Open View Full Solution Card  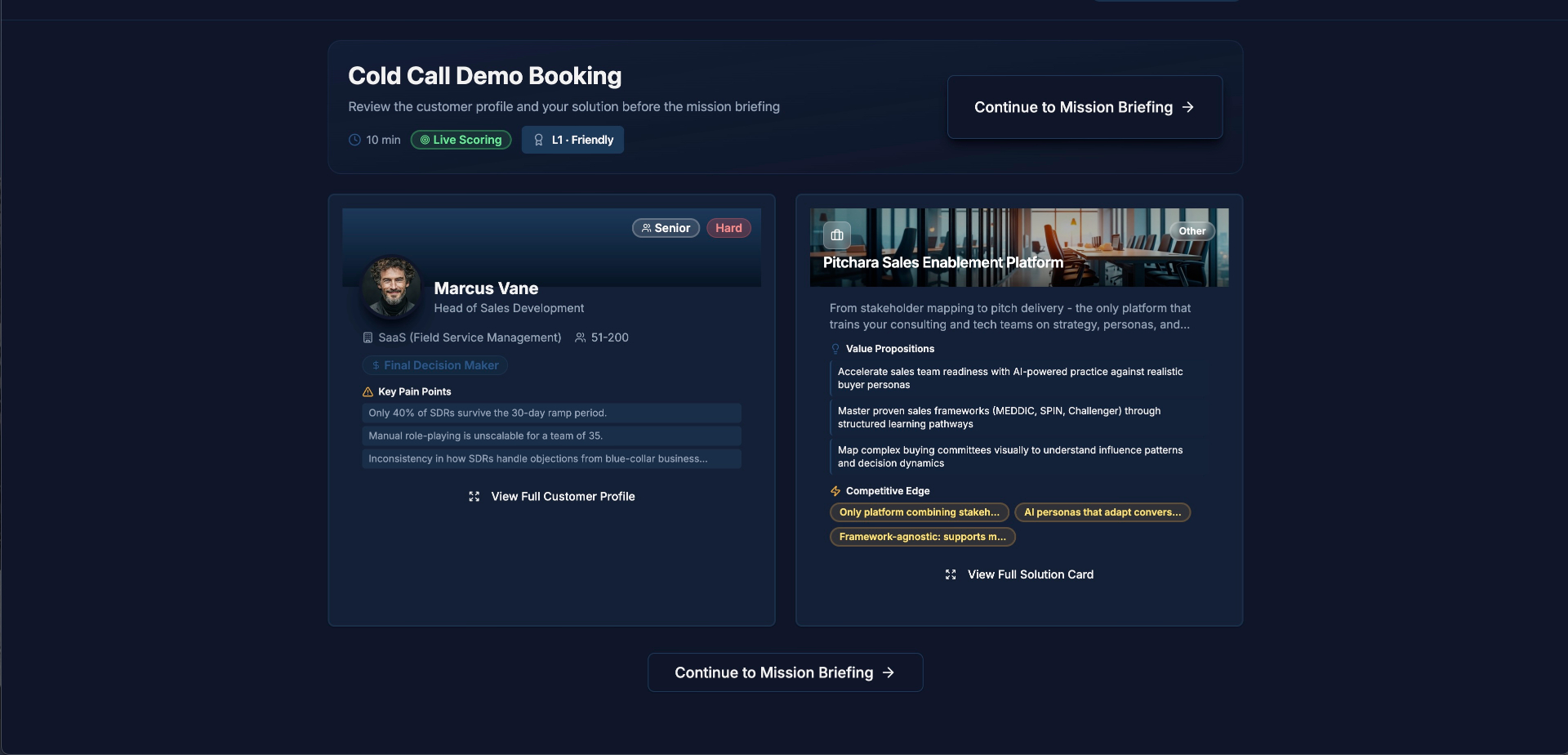click(x=1019, y=574)
